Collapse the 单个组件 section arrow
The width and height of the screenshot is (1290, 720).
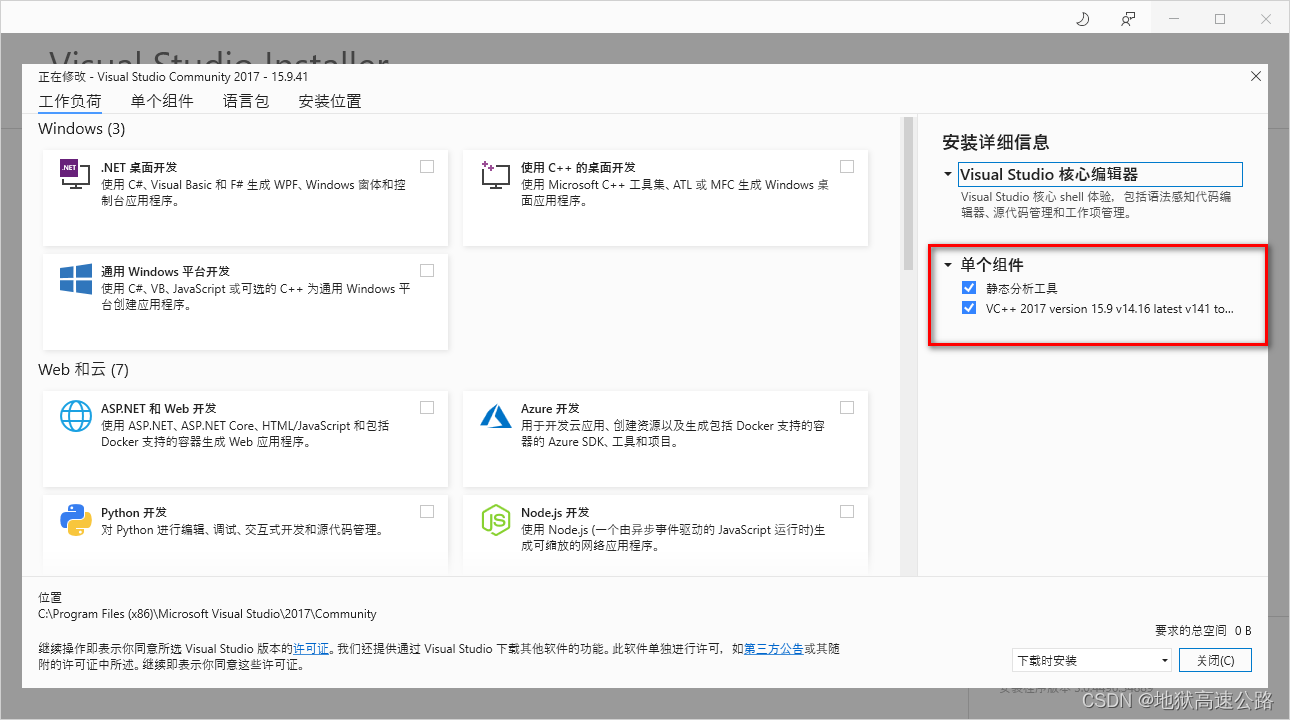coord(947,265)
